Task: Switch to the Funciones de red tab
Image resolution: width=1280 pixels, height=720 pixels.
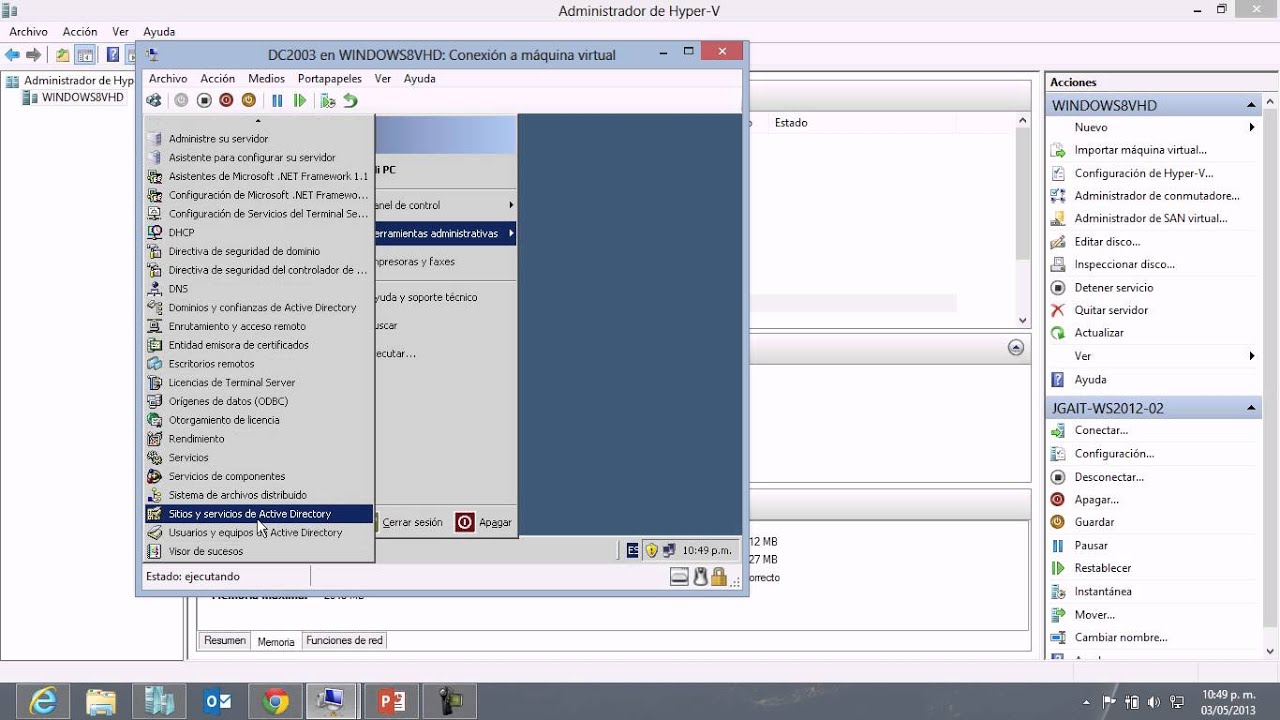Action: pyautogui.click(x=344, y=640)
